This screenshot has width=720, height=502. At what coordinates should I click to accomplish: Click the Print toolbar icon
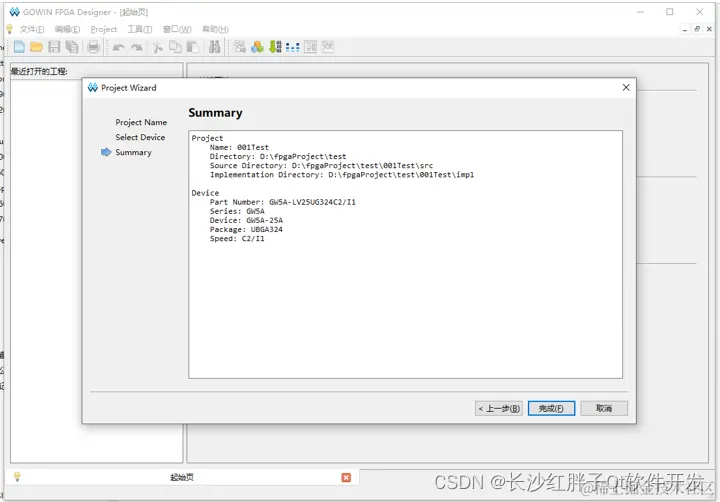93,47
